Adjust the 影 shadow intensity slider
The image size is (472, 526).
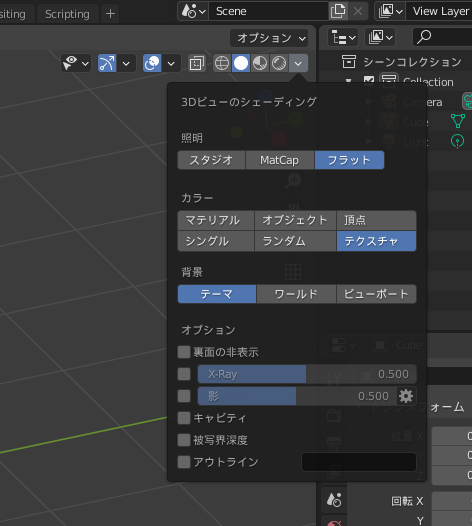click(297, 396)
